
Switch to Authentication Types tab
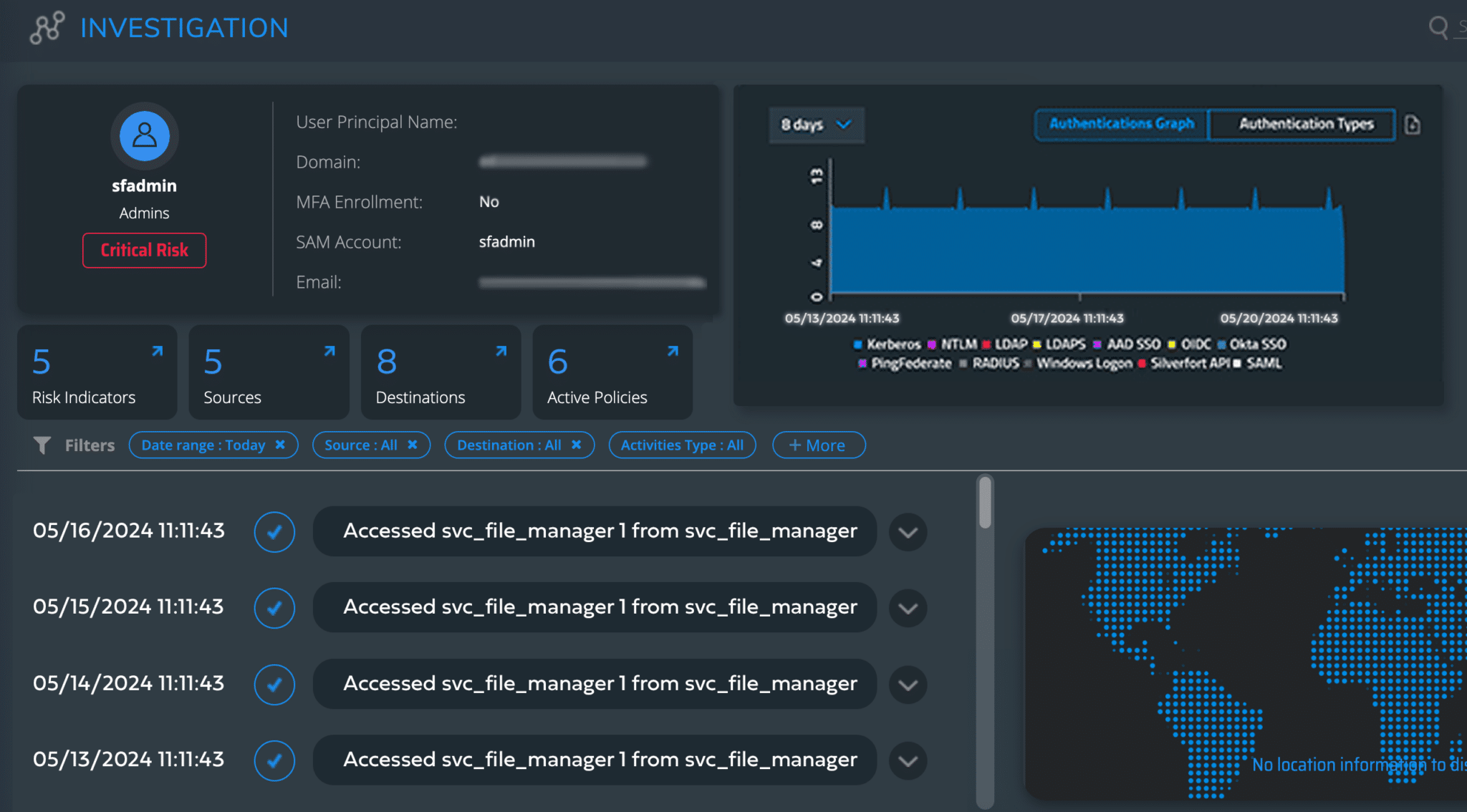tap(1306, 124)
